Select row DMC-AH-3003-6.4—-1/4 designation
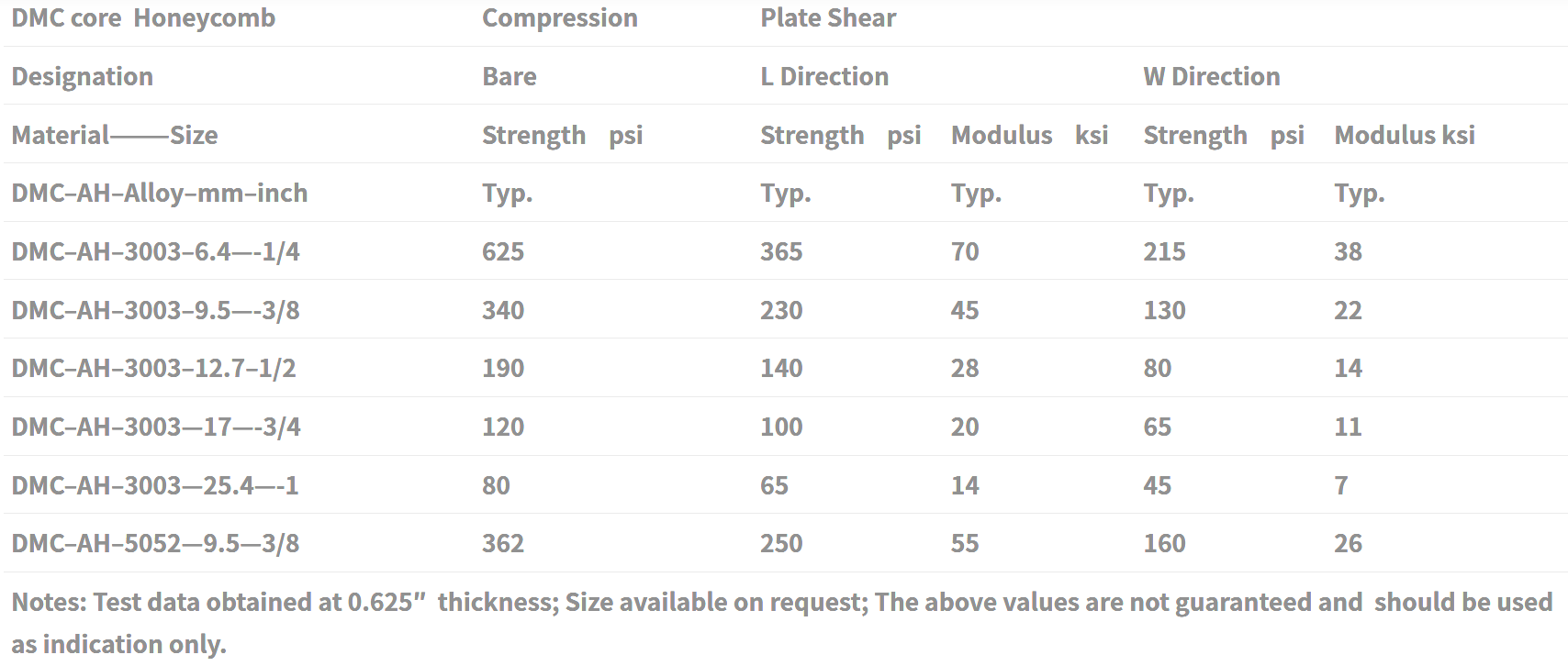The width and height of the screenshot is (1568, 666). tap(156, 251)
